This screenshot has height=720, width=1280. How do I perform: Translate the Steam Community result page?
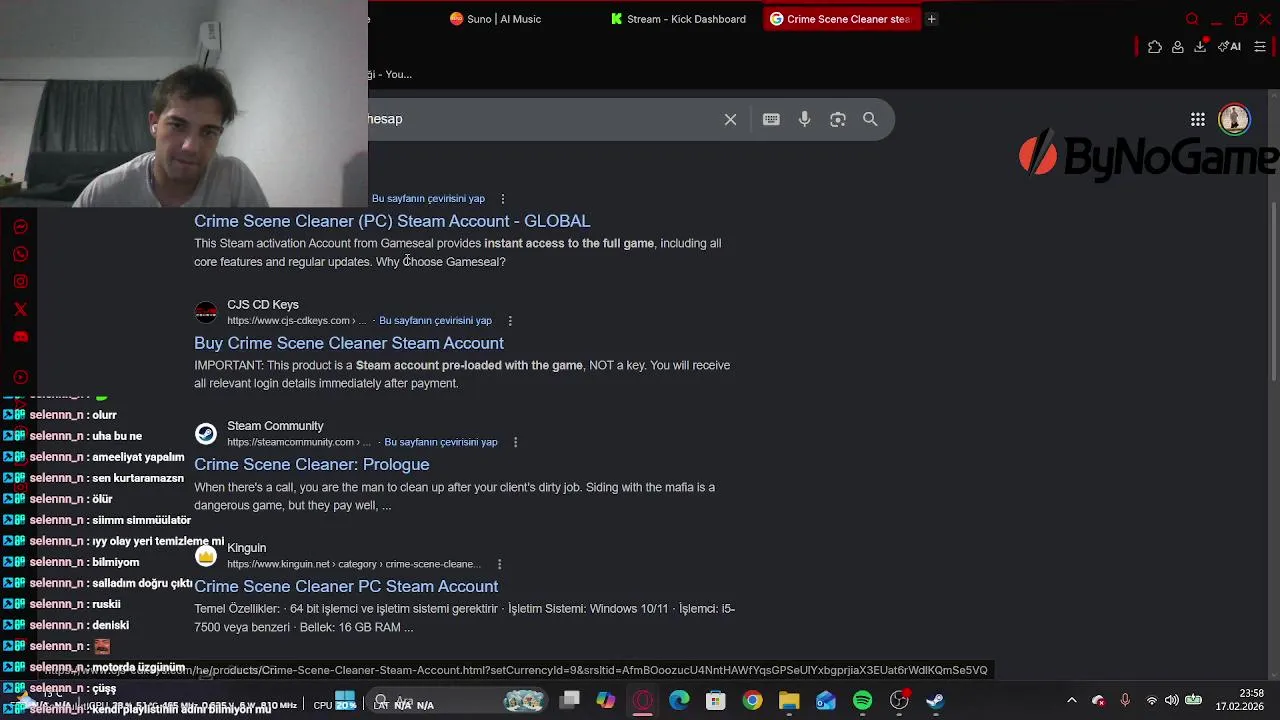[441, 442]
